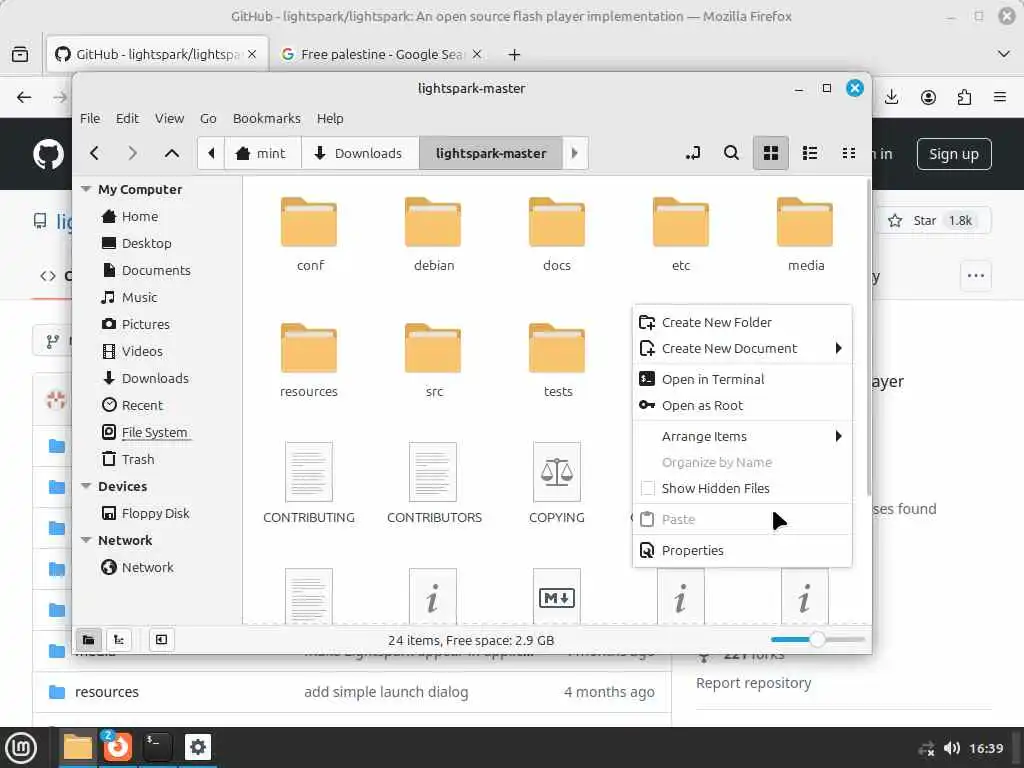
Task: Select the CONTRIBUTORS file
Action: pos(434,483)
